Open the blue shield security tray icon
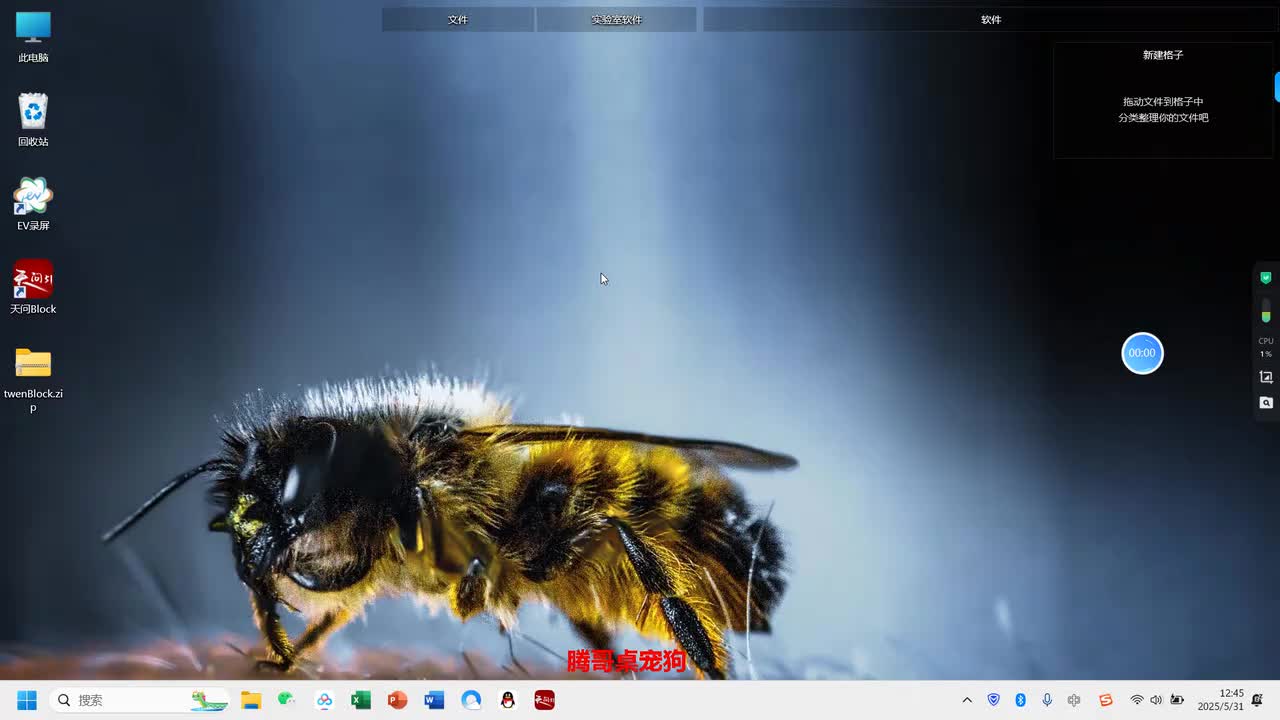This screenshot has height=720, width=1280. 993,700
